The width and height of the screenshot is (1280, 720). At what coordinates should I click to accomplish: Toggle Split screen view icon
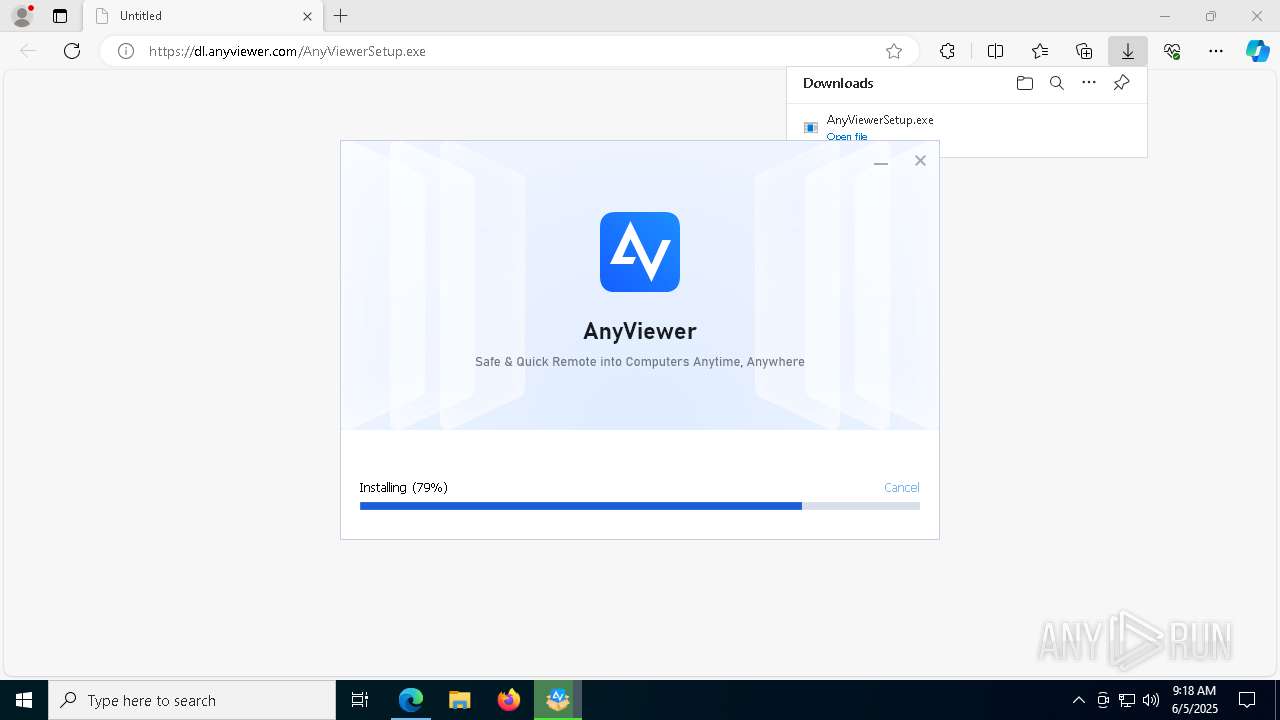coord(995,51)
